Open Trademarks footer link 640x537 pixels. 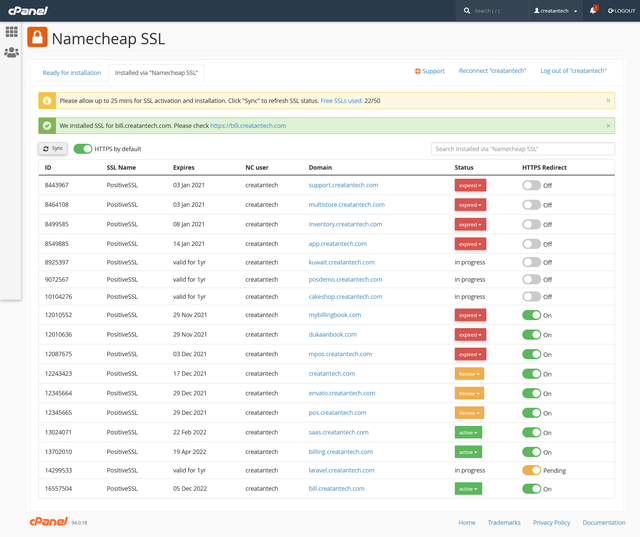504,522
